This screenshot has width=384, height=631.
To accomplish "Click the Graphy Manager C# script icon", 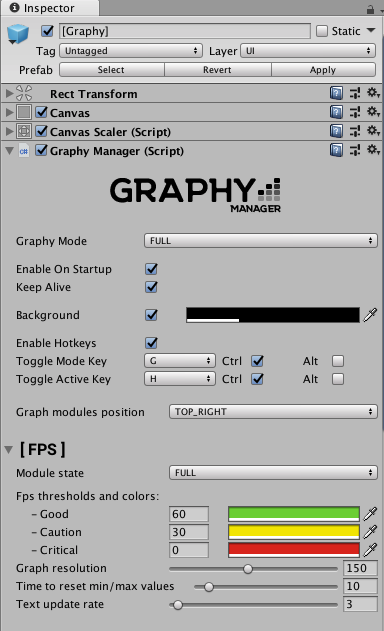I will pyautogui.click(x=24, y=151).
